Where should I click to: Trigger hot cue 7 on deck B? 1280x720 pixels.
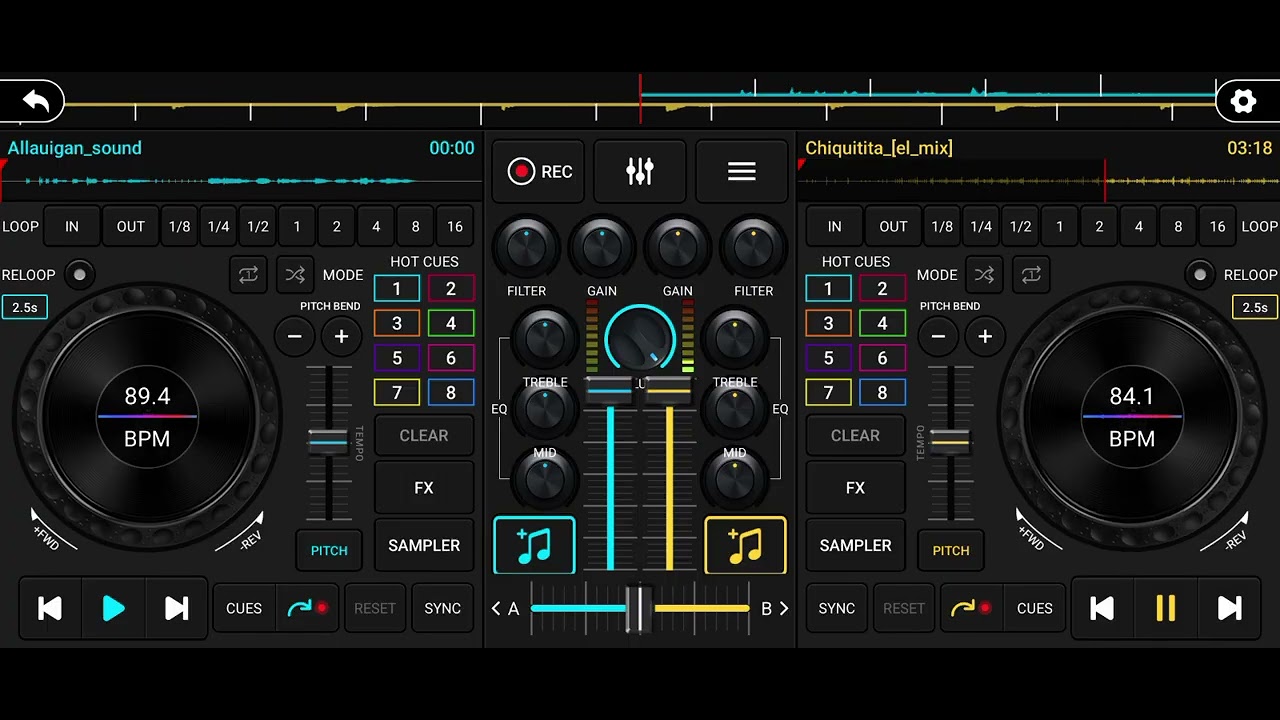[828, 393]
